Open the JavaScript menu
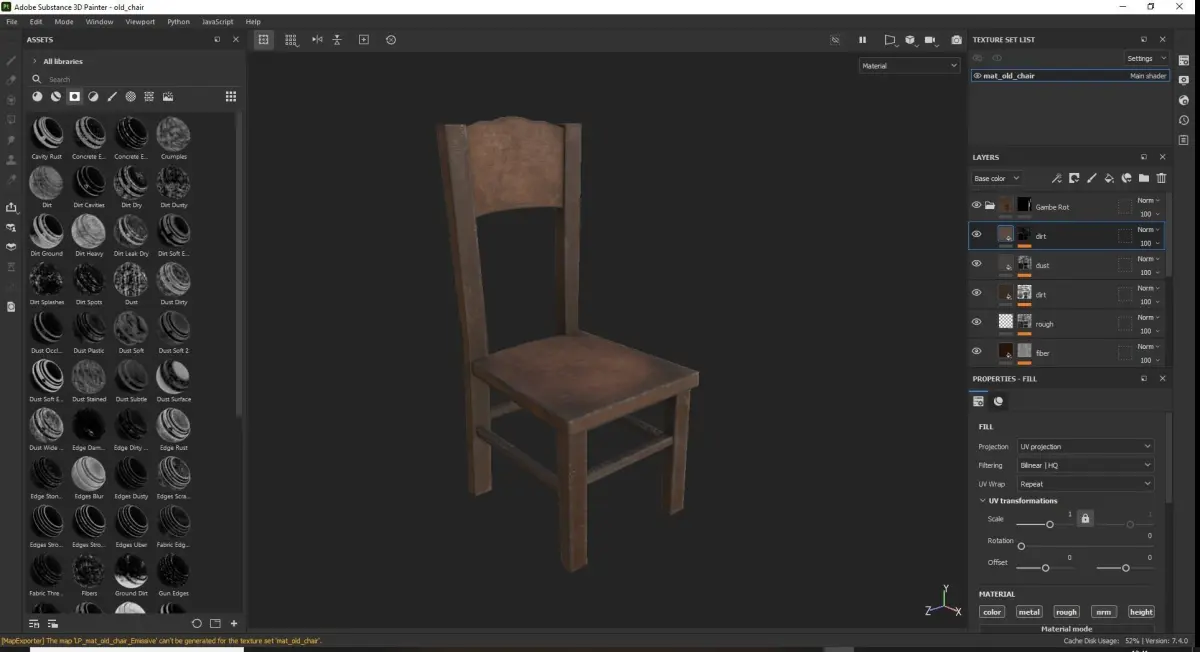This screenshot has height=652, width=1200. tap(217, 21)
